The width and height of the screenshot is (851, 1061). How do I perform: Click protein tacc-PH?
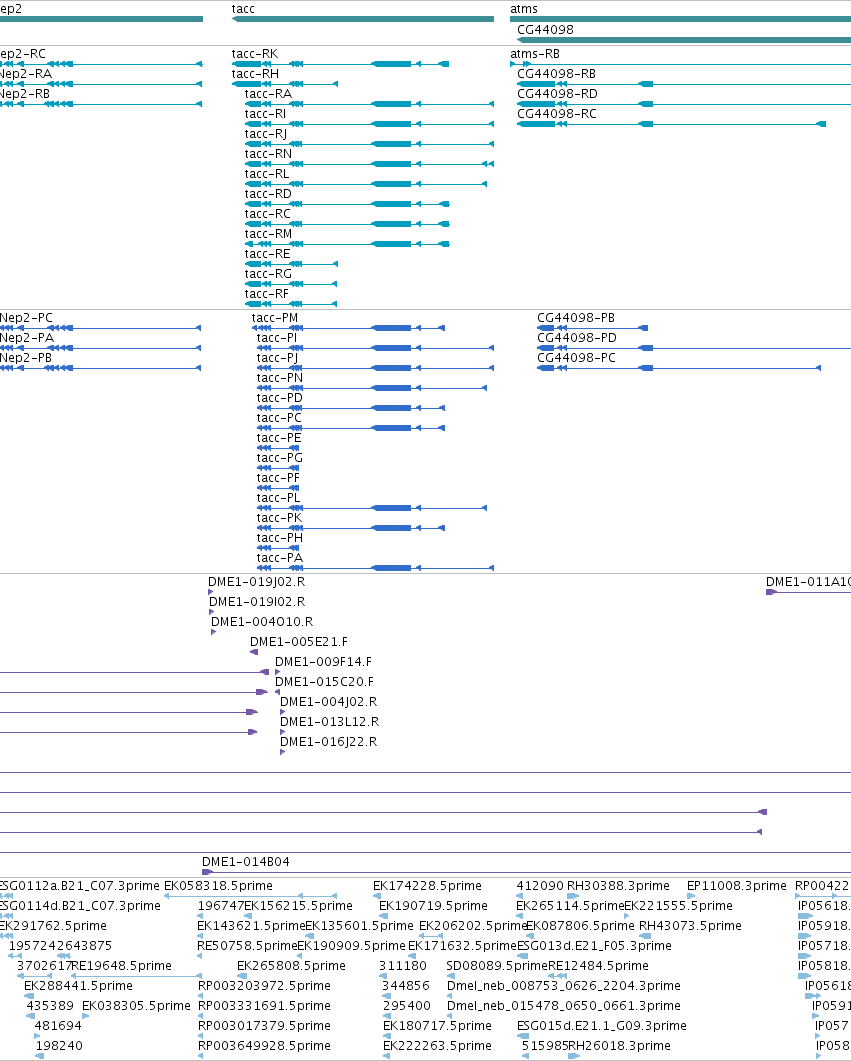pyautogui.click(x=279, y=547)
